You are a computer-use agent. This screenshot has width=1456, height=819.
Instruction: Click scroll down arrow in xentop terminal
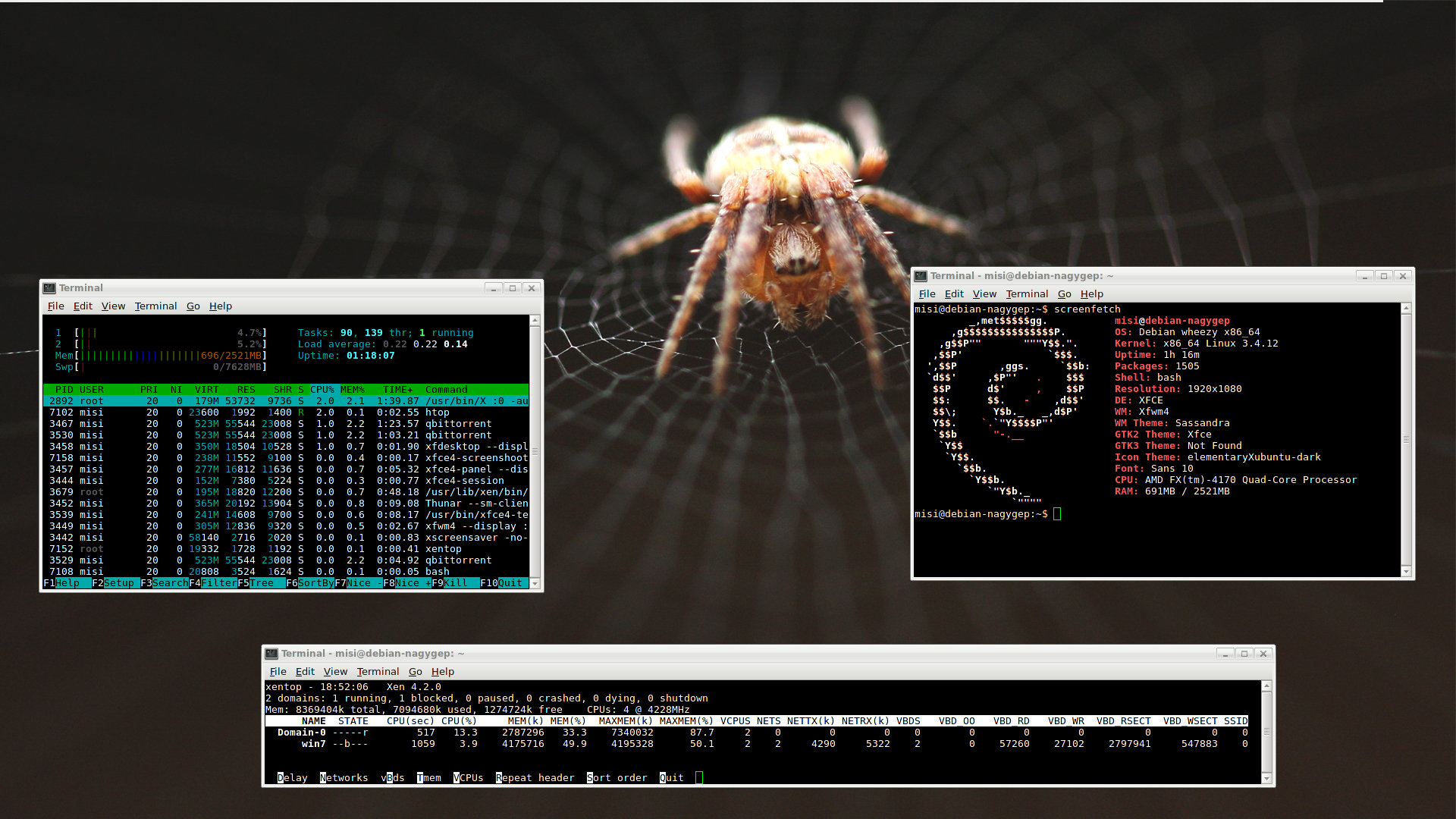point(1266,778)
